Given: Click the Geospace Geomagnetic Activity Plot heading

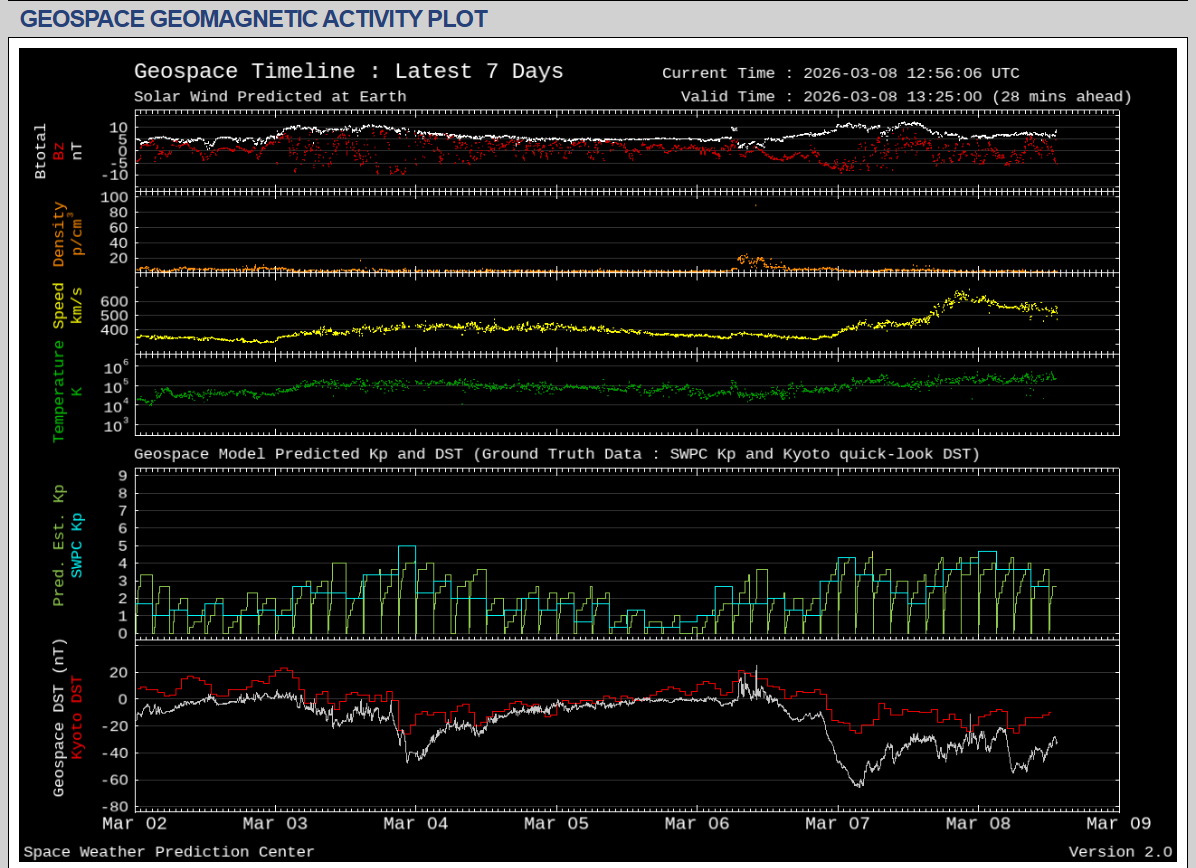Looking at the screenshot, I should coord(254,19).
